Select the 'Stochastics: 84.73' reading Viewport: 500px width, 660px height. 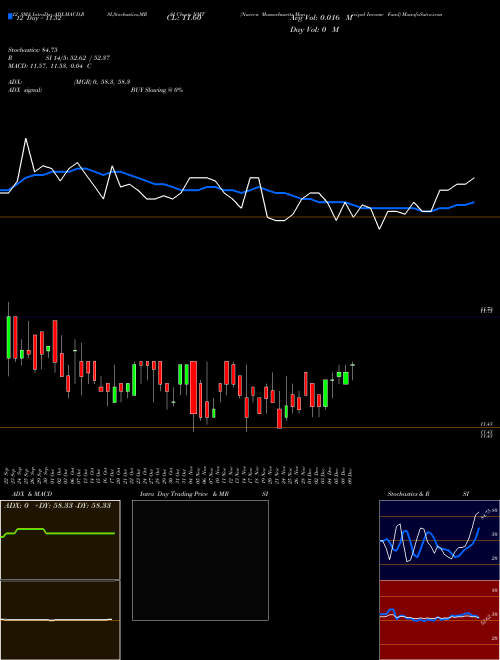(32, 50)
